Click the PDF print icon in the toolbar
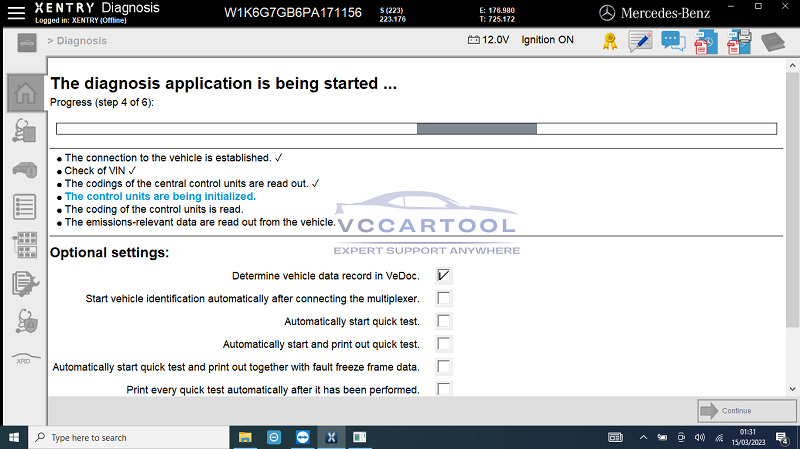 [x=739, y=41]
